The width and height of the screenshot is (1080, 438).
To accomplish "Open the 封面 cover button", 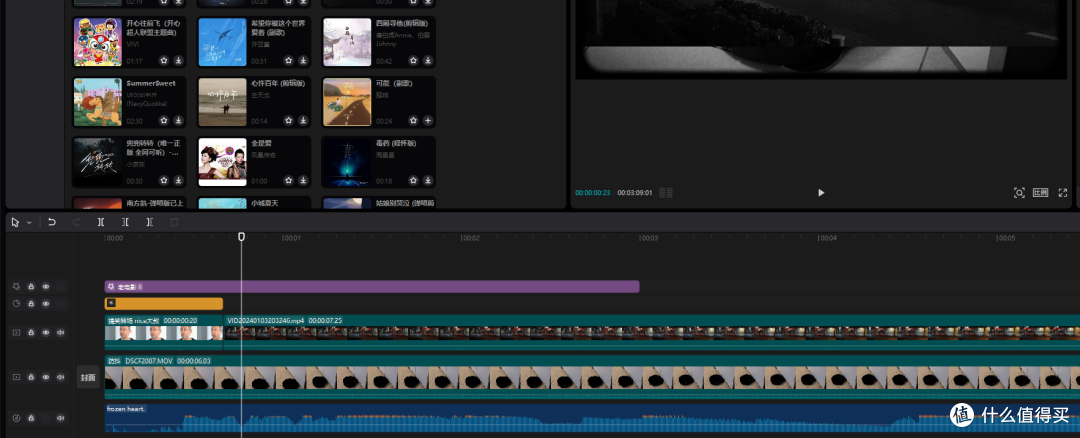I will tap(88, 377).
